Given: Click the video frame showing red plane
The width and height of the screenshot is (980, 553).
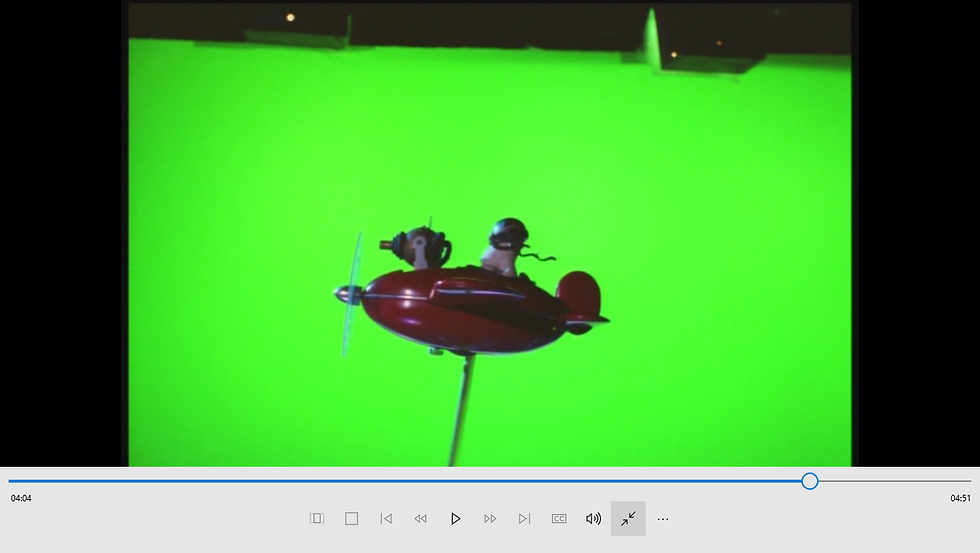Looking at the screenshot, I should 489,234.
